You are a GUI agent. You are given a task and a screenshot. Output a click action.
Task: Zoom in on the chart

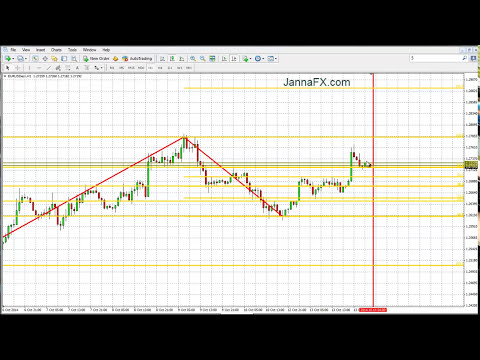[x=193, y=59]
